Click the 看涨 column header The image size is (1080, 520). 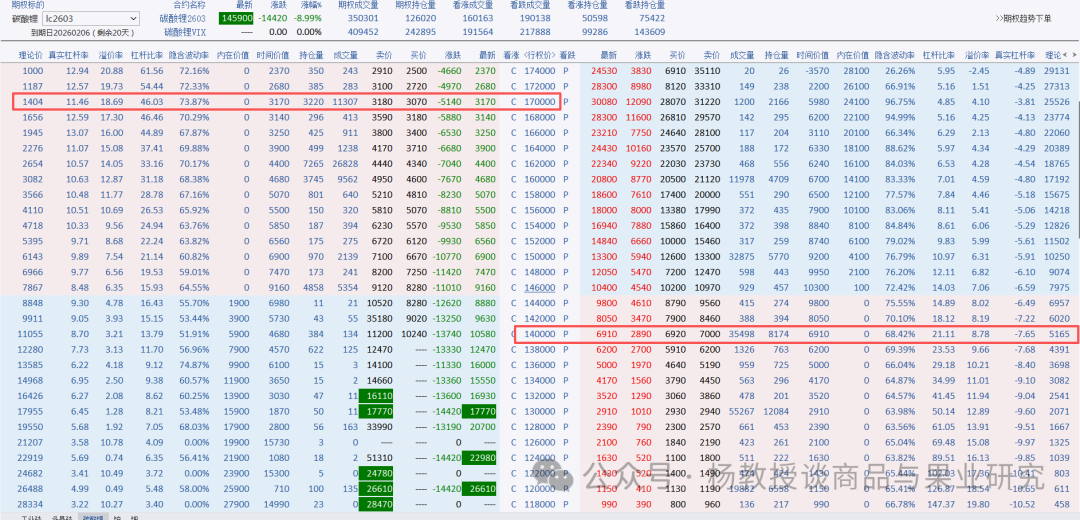click(510, 55)
